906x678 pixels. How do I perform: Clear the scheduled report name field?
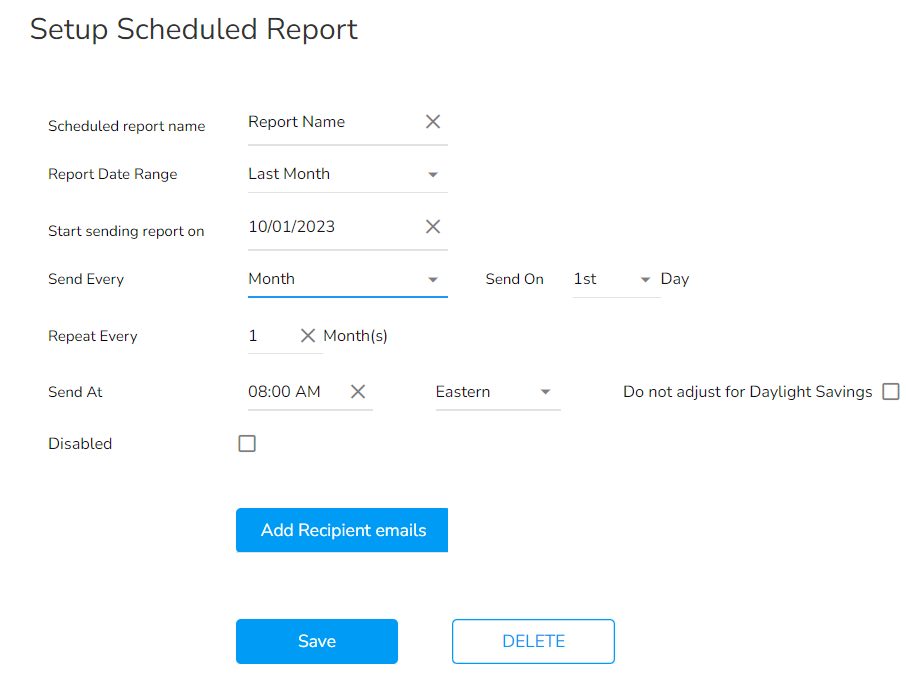tap(433, 122)
